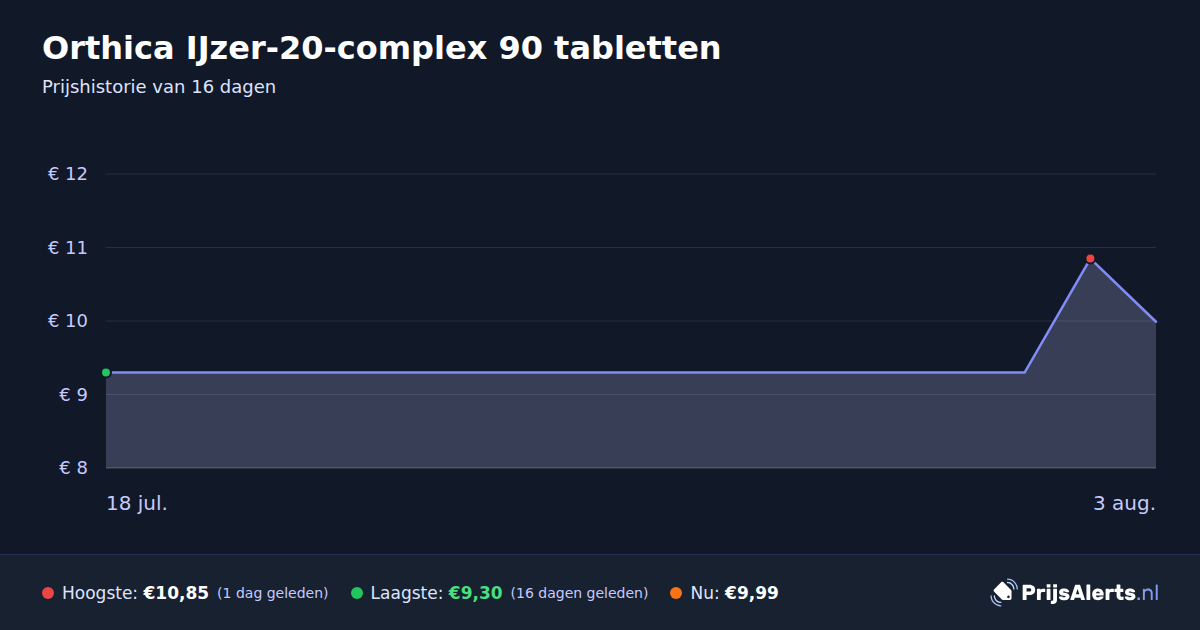Click the '16 dagen geleden' note

pos(580,593)
